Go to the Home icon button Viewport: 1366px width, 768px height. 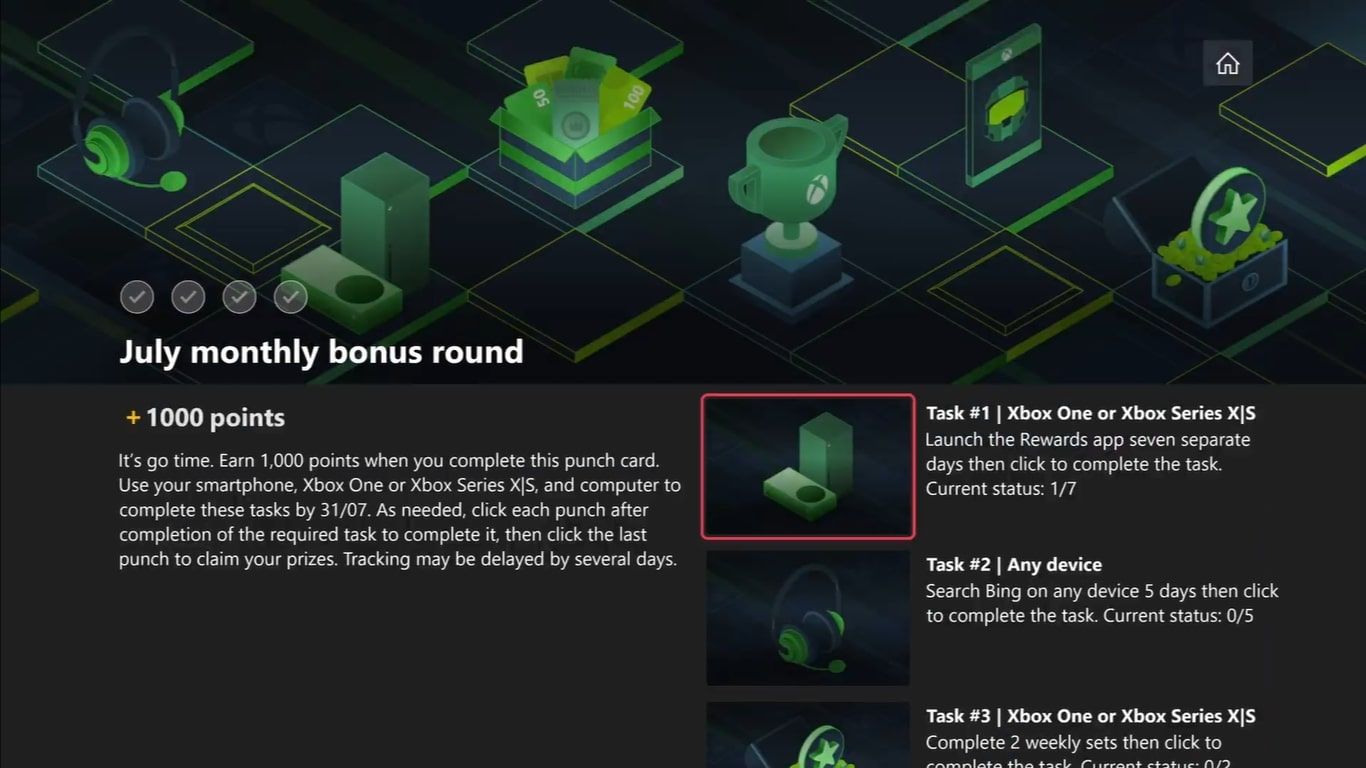point(1227,64)
